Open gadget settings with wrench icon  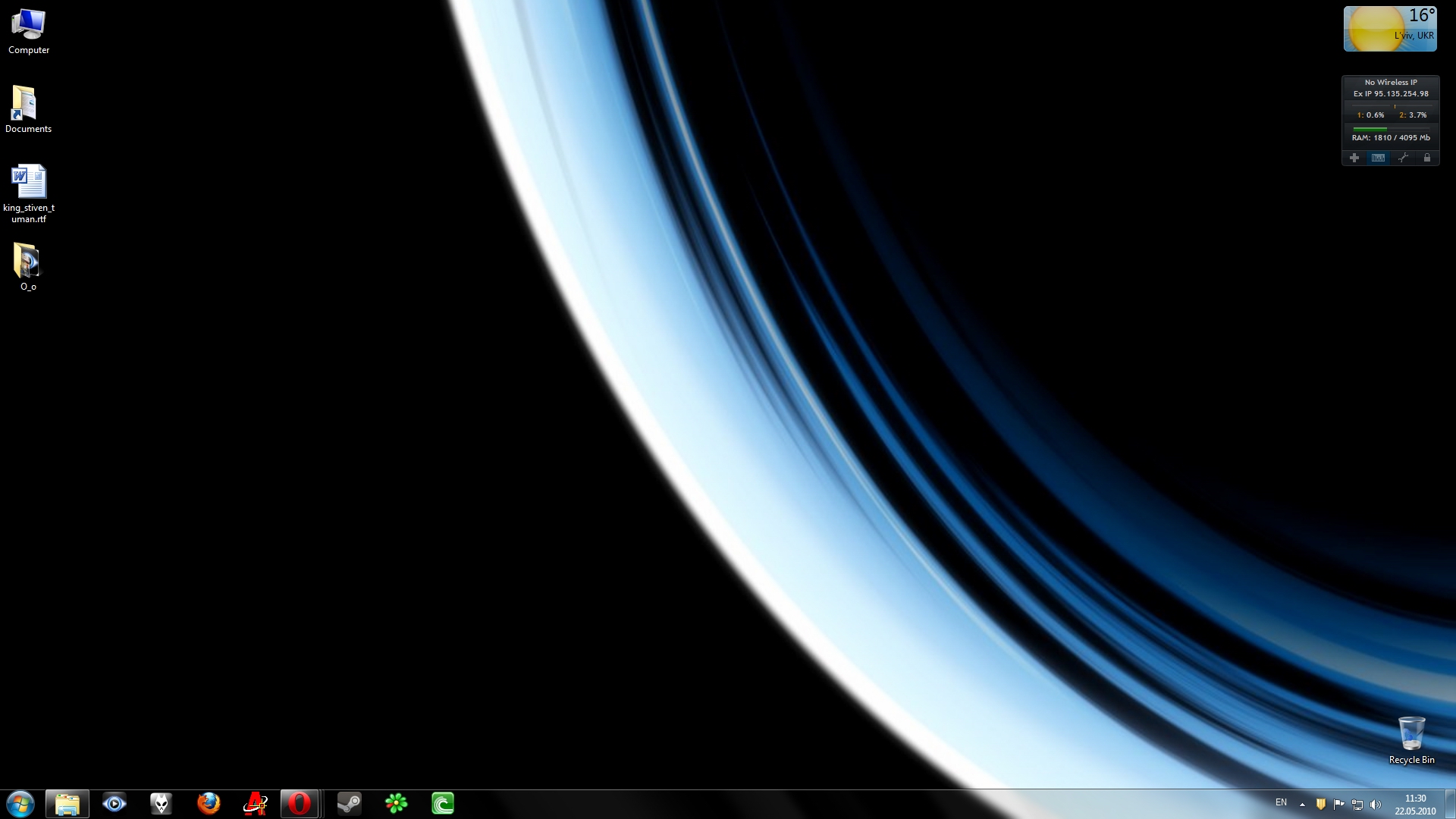point(1403,158)
